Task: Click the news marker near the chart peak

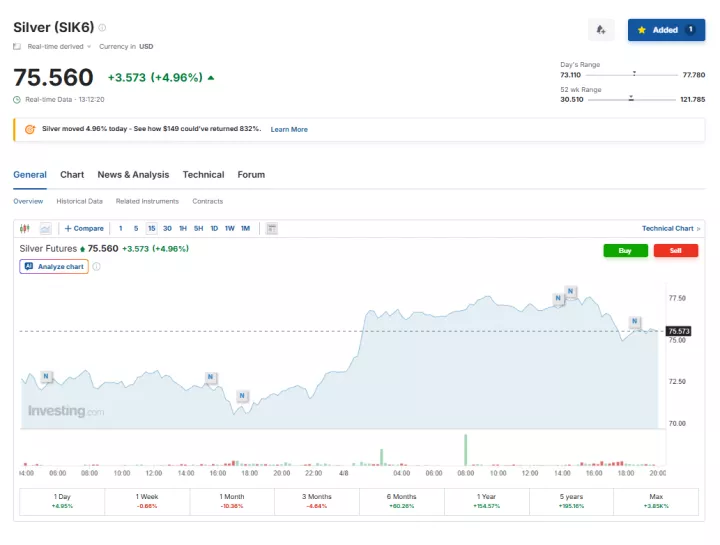Action: (570, 291)
